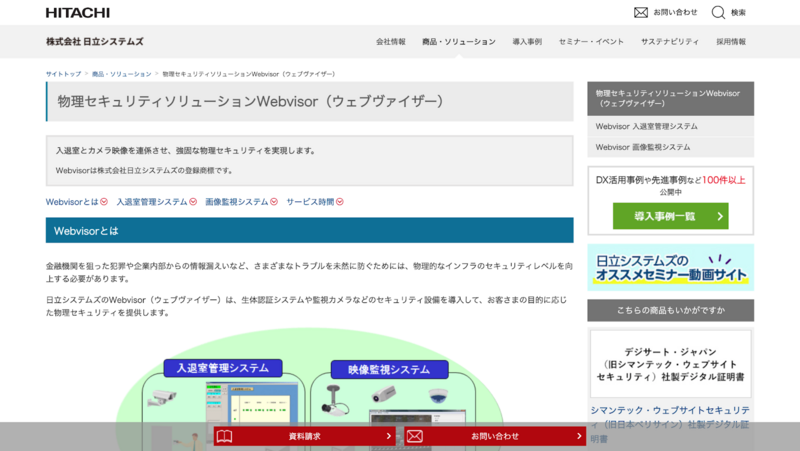Screen dimensions: 800x451
Task: Open sidebar 物理セキュリティソリューションWebvisor heading
Action: pyautogui.click(x=670, y=98)
